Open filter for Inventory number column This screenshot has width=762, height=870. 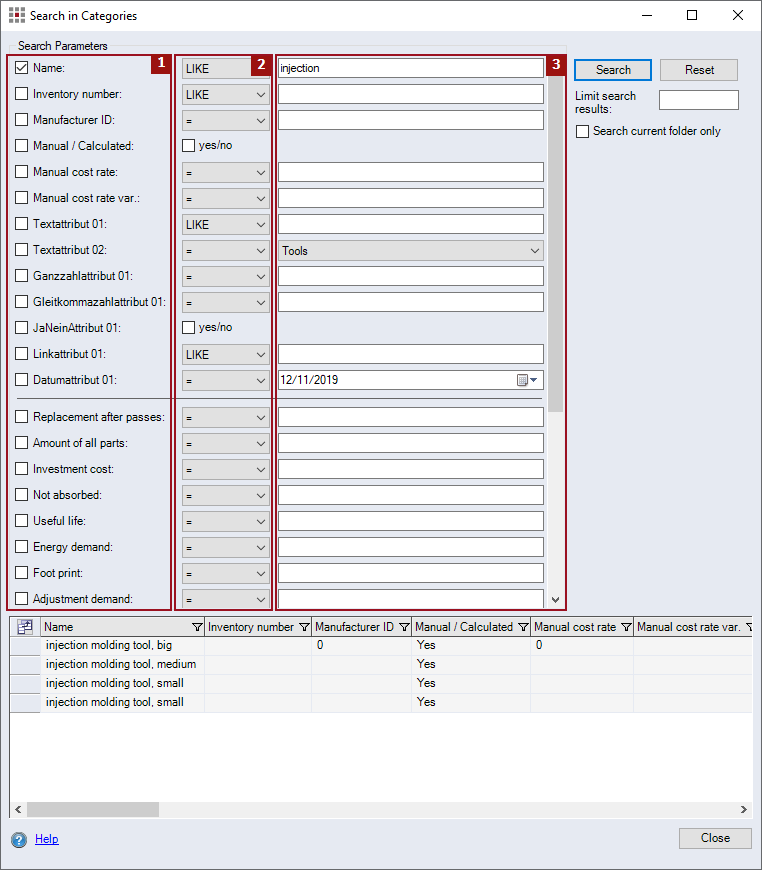tap(304, 627)
